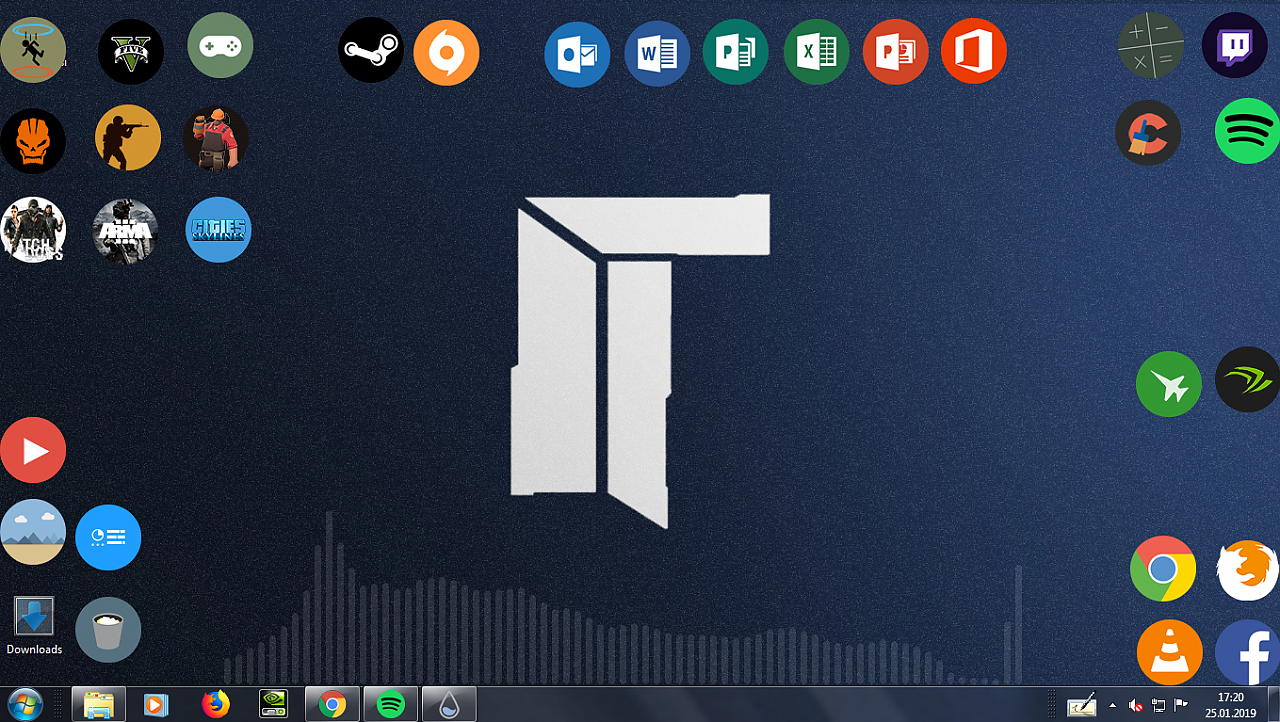1280x722 pixels.
Task: Open the network tray icon
Action: coord(1158,705)
